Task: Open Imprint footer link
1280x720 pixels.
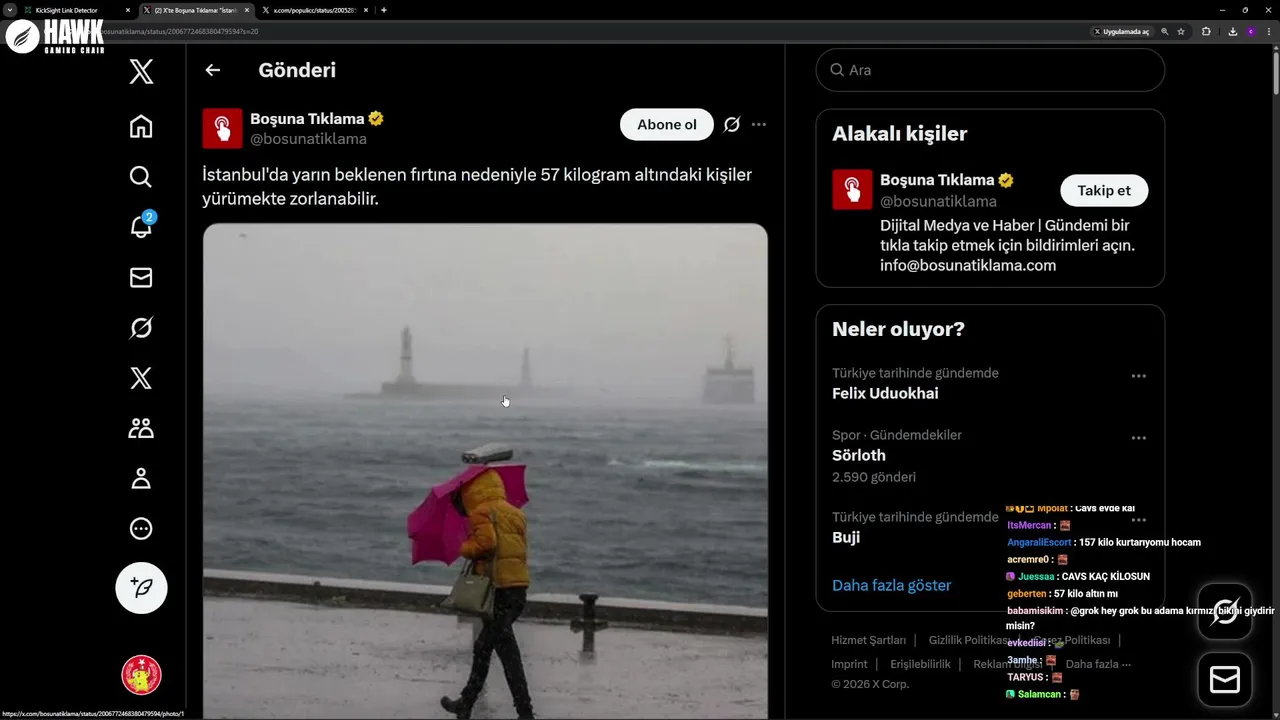Action: click(849, 664)
